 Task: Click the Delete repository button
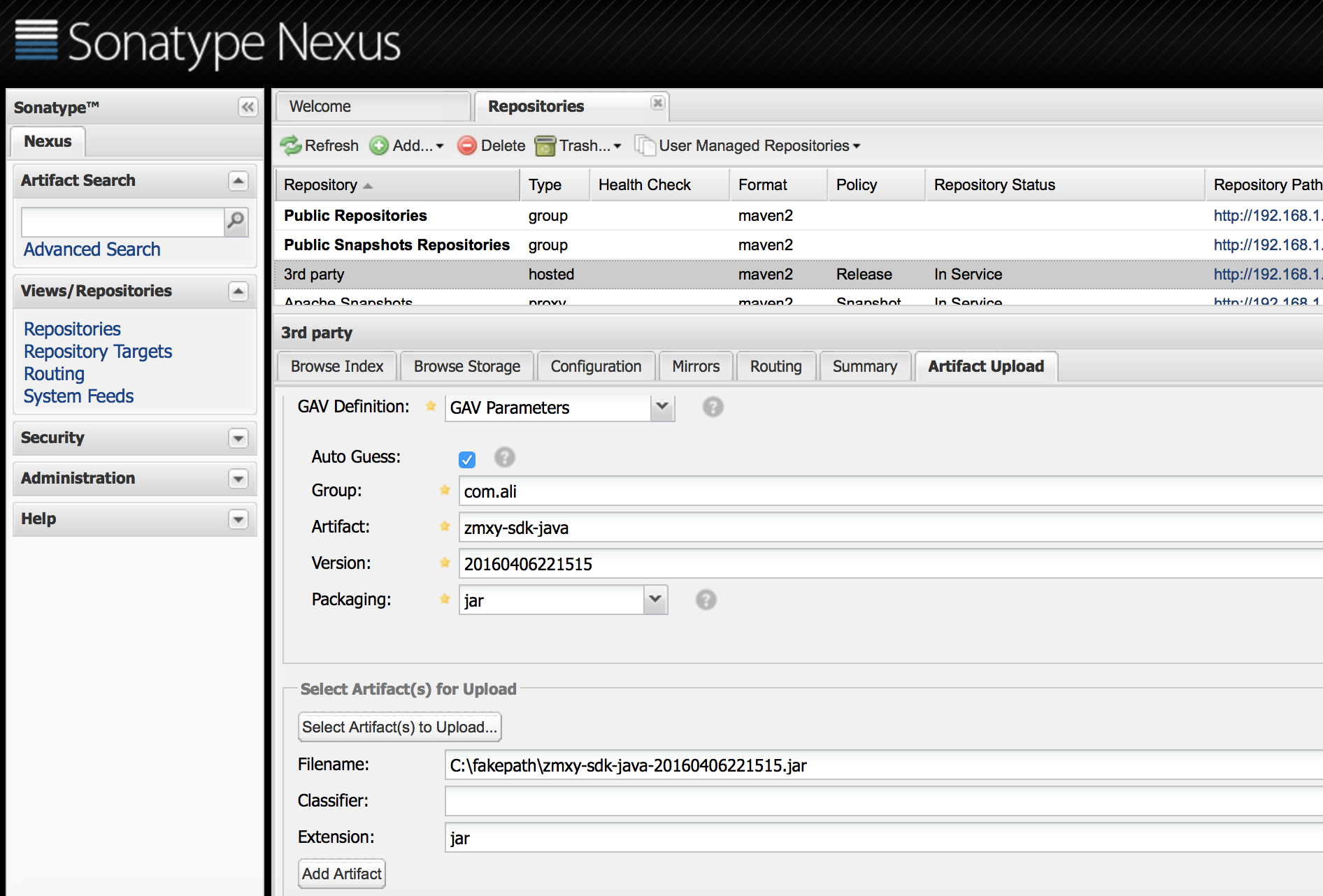pos(492,145)
